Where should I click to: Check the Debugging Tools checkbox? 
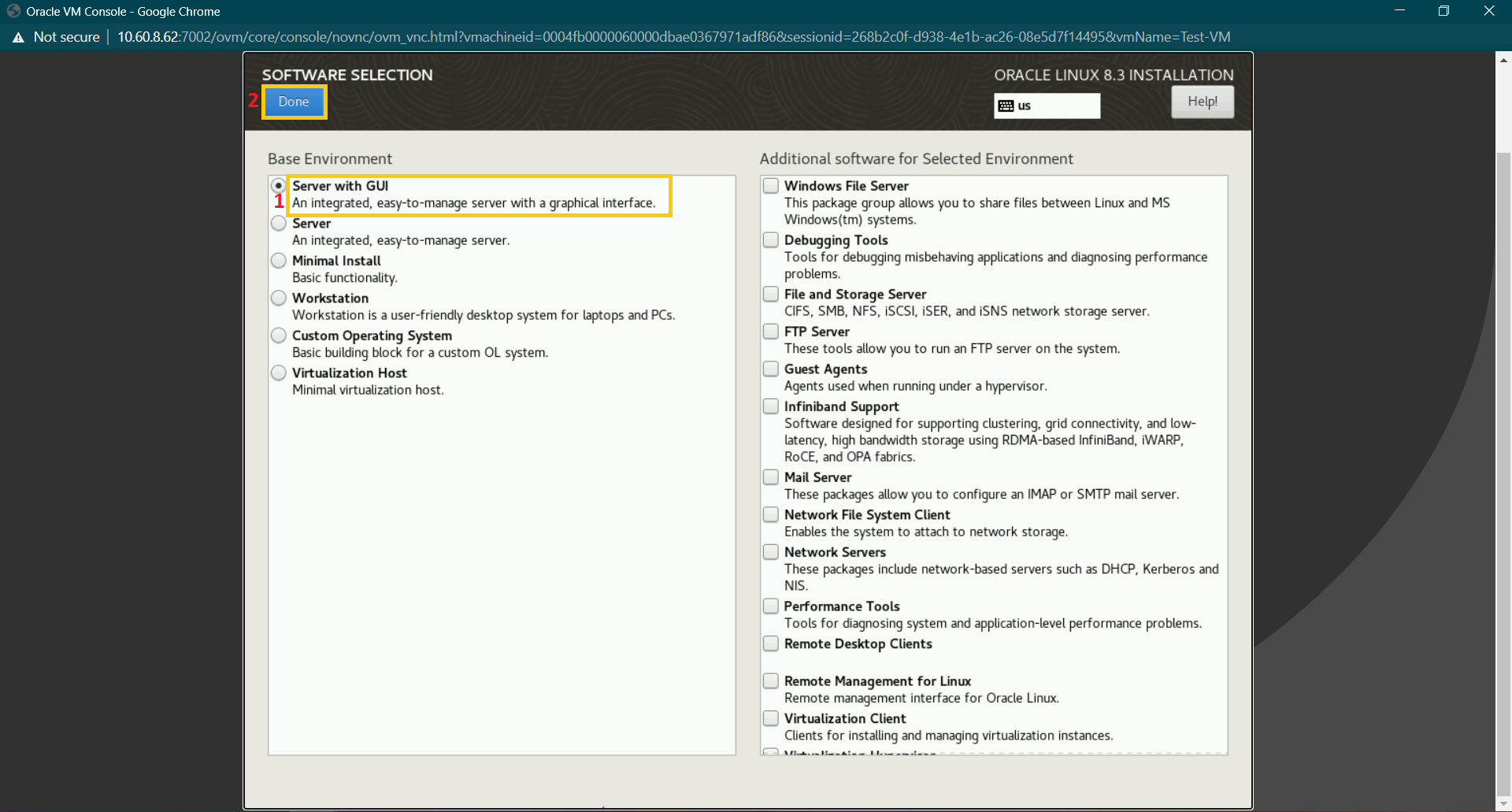[x=771, y=240]
